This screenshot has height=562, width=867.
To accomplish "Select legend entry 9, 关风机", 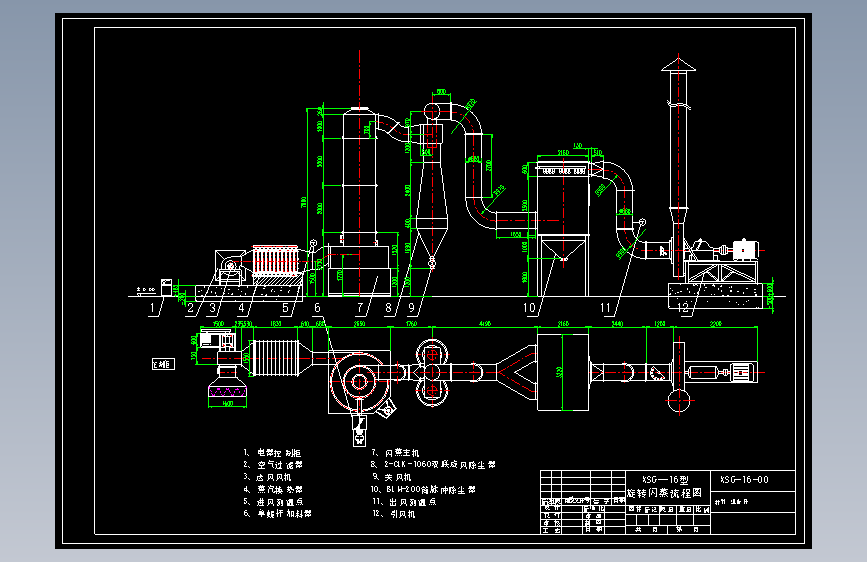I will [391, 477].
